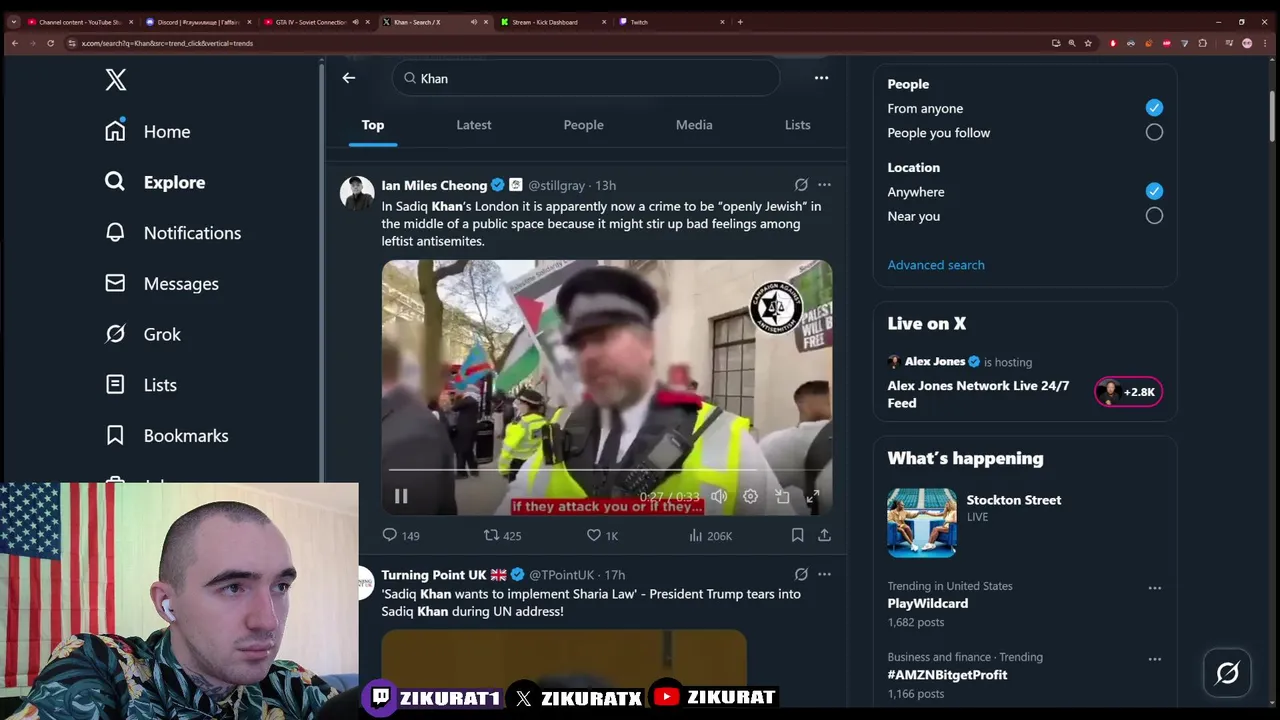Open the @stillgray profile handle
This screenshot has width=1280, height=720.
point(556,186)
